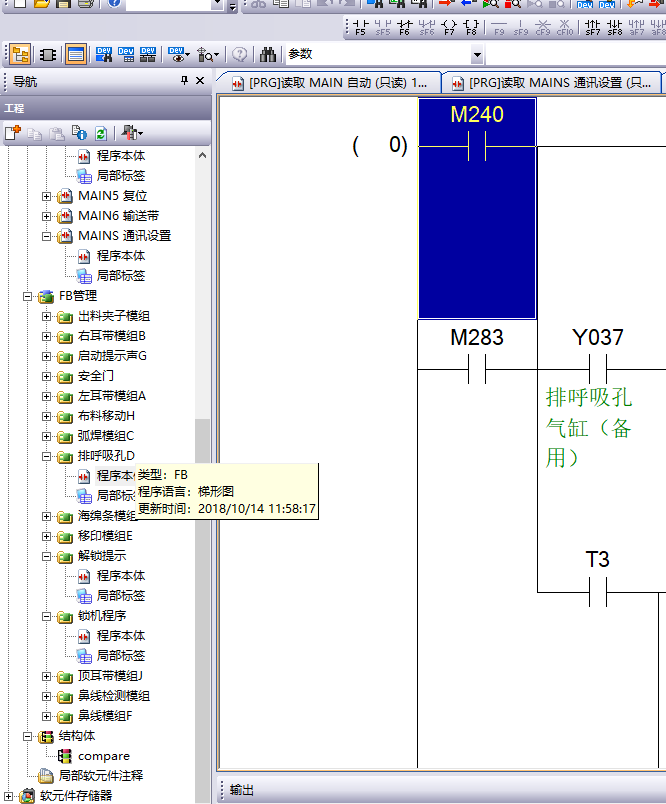Open the 参数 dropdown list
This screenshot has height=804, width=666.
point(477,54)
